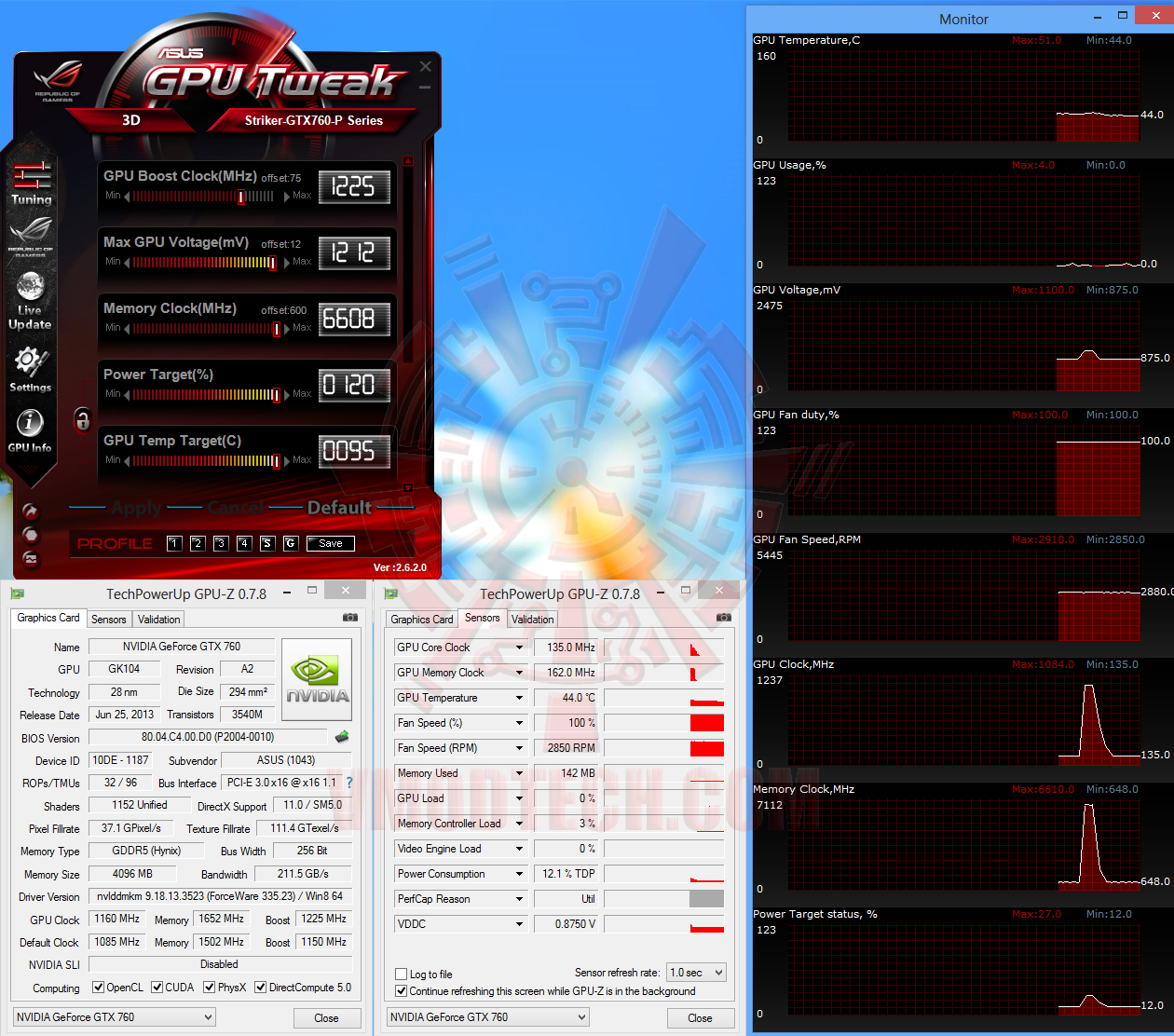This screenshot has width=1174, height=1036.
Task: Switch to Validation tab in right GPU-Z
Action: point(533,620)
